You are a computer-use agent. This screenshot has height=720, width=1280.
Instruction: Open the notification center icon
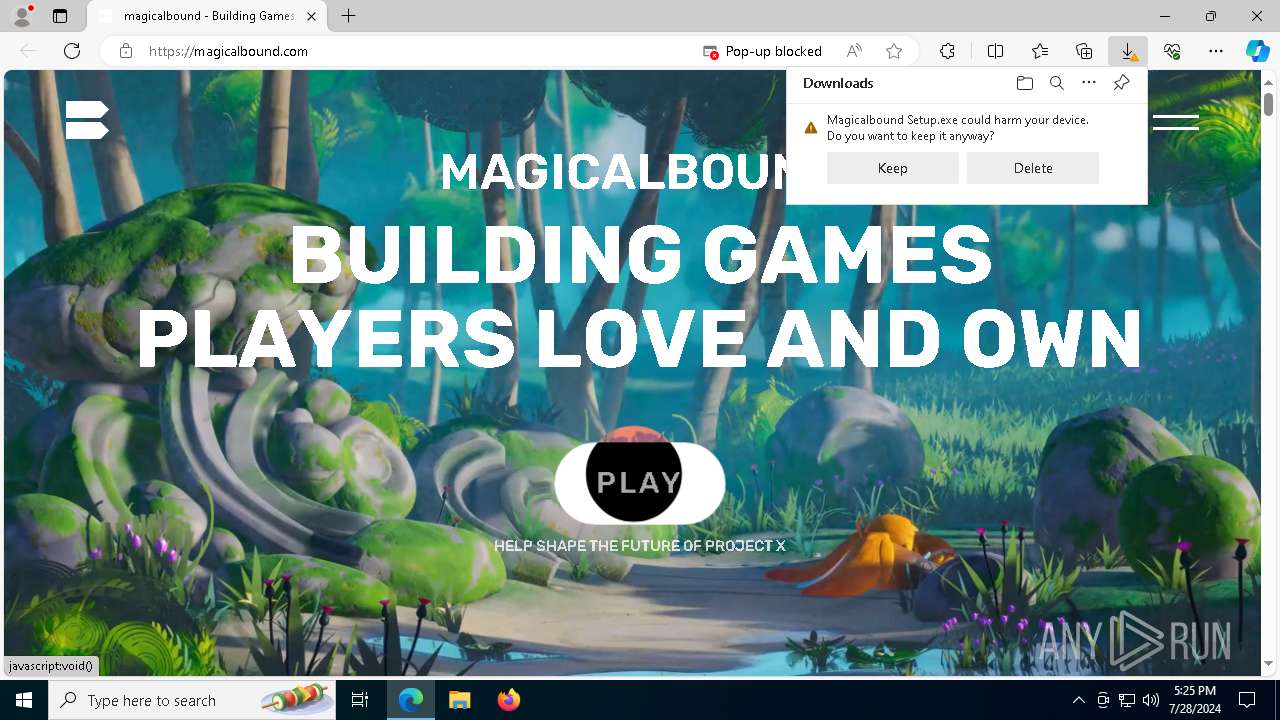1247,700
